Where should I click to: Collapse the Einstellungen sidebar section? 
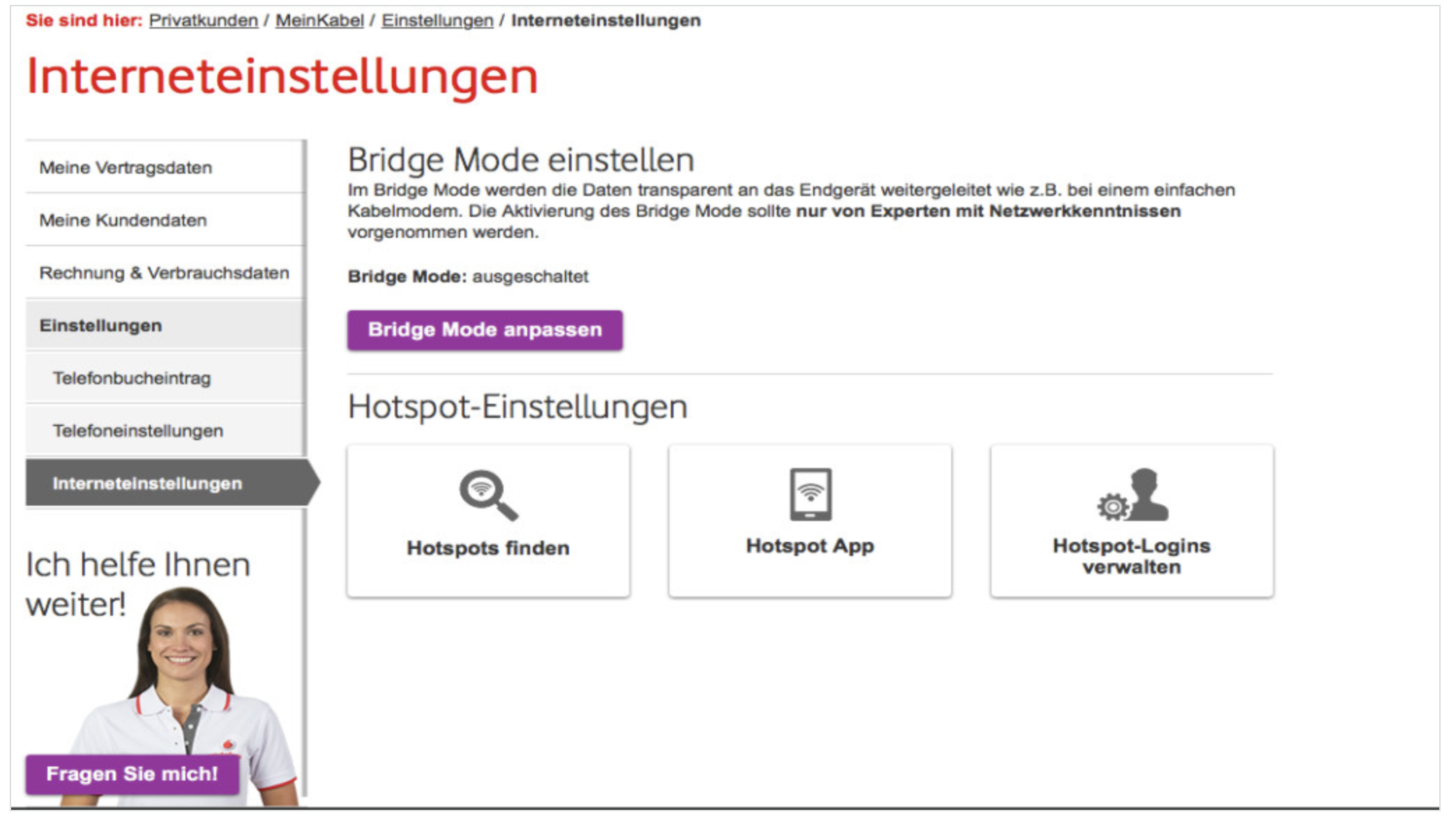(100, 326)
